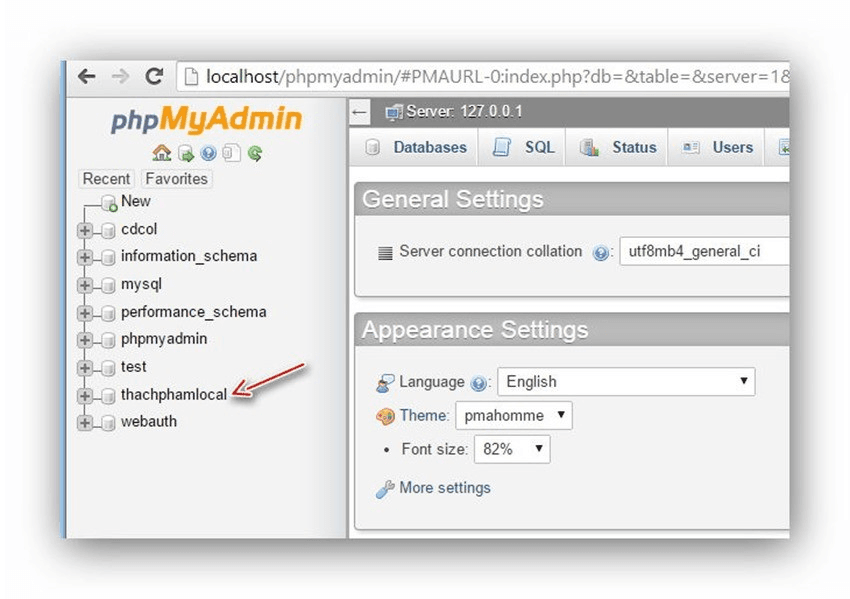Open the Font size dropdown 82%
Image resolution: width=850 pixels, height=599 pixels.
[512, 449]
